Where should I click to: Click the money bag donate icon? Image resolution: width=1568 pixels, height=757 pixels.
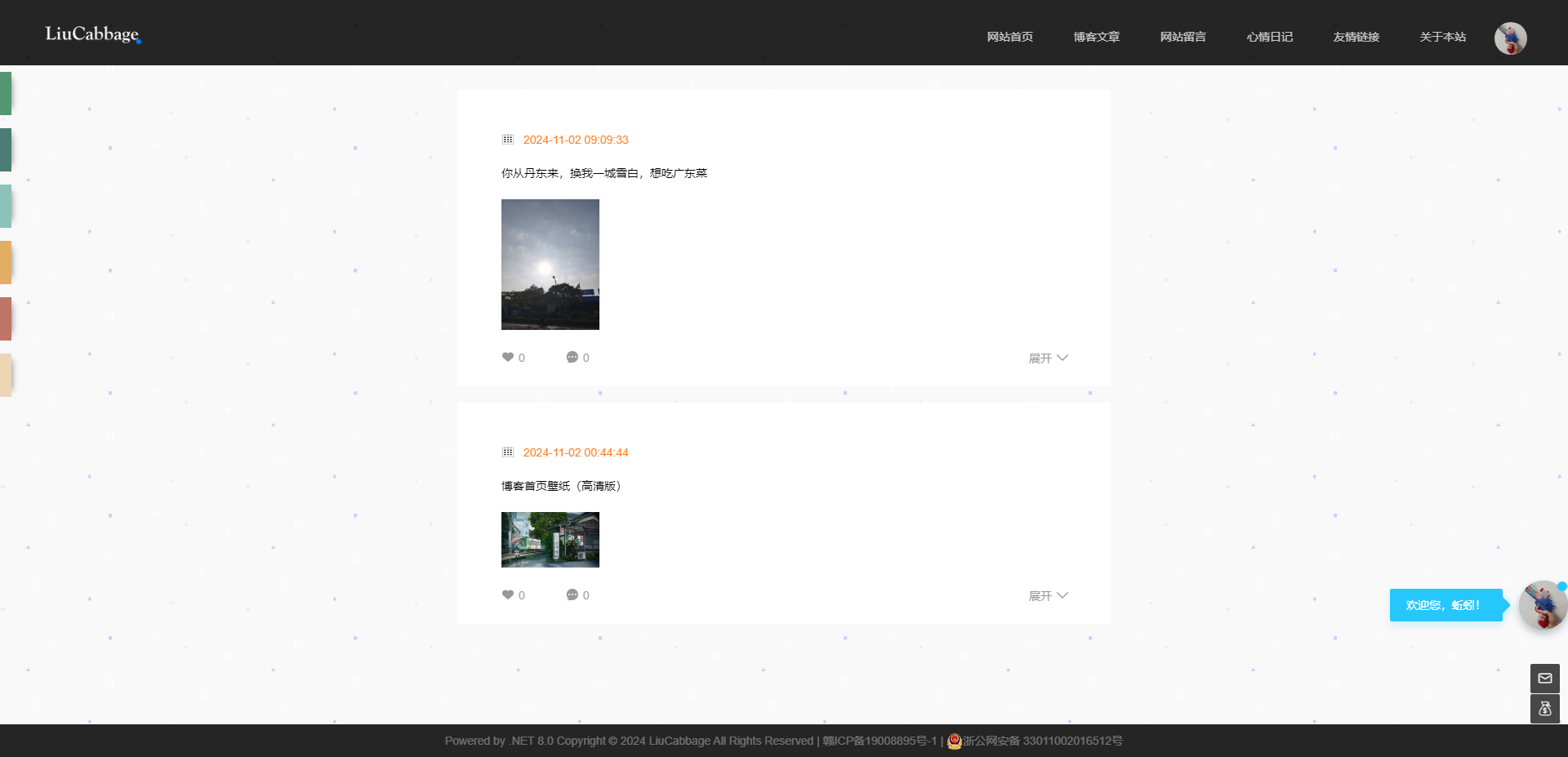(1545, 709)
